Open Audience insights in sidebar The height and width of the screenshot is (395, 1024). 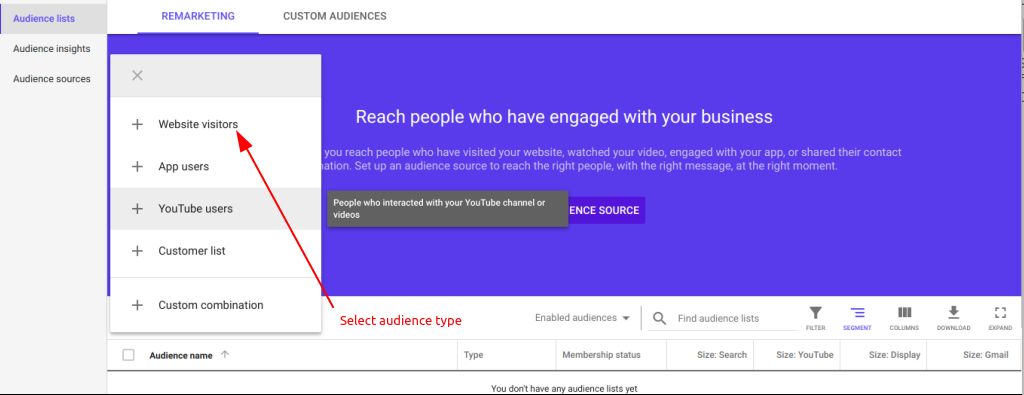coord(52,49)
